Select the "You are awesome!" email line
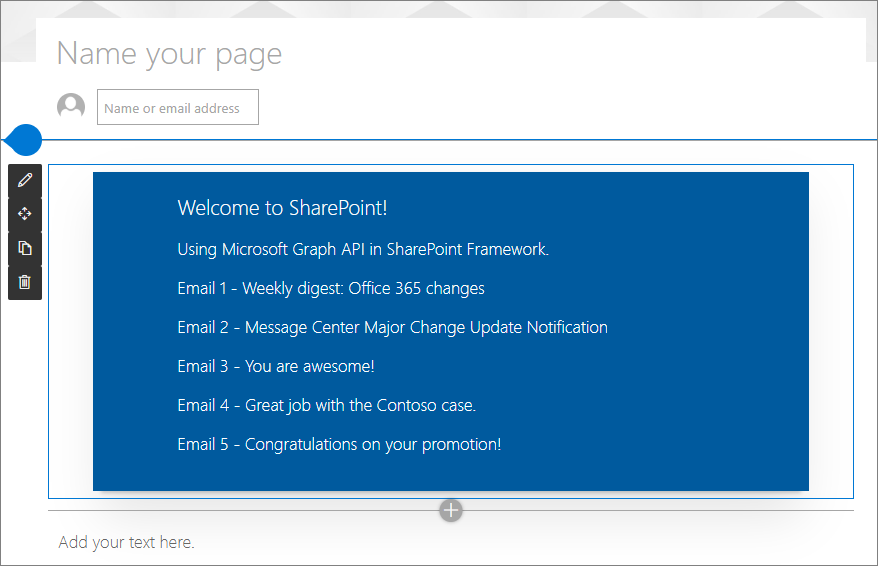878x566 pixels. [276, 366]
